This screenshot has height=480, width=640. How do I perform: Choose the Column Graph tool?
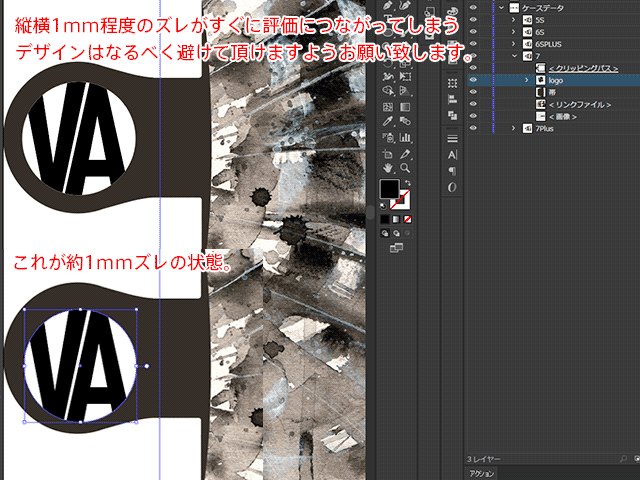(404, 138)
